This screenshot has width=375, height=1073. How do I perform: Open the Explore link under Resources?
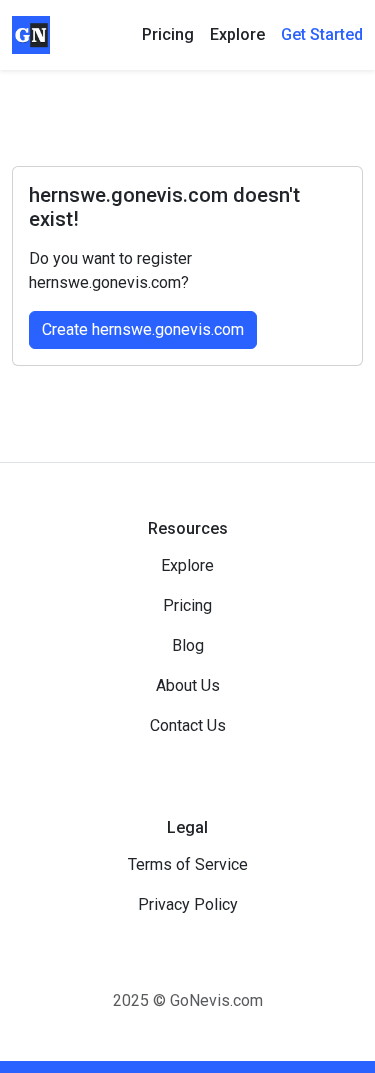[x=188, y=565]
